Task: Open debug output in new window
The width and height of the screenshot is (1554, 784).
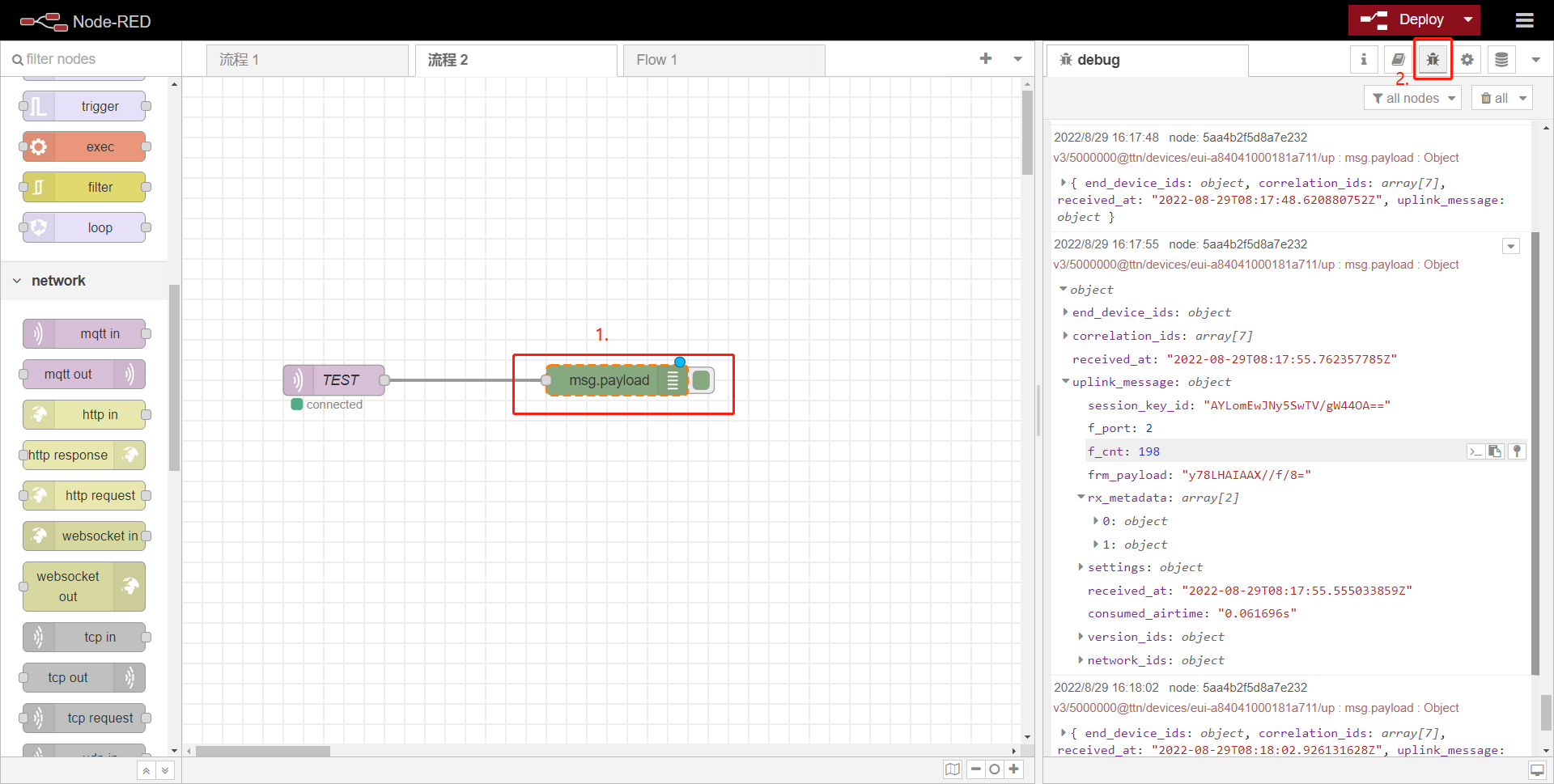Action: pyautogui.click(x=1537, y=770)
